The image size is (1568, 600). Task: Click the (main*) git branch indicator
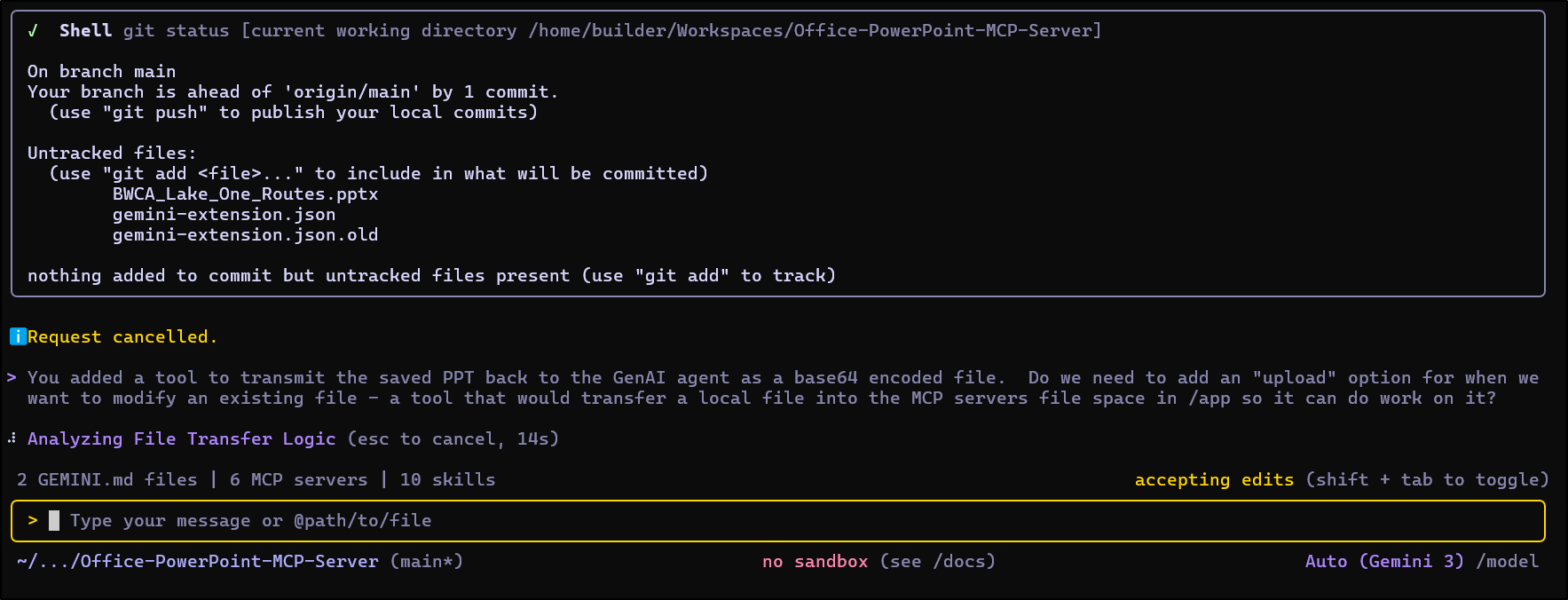pos(426,561)
